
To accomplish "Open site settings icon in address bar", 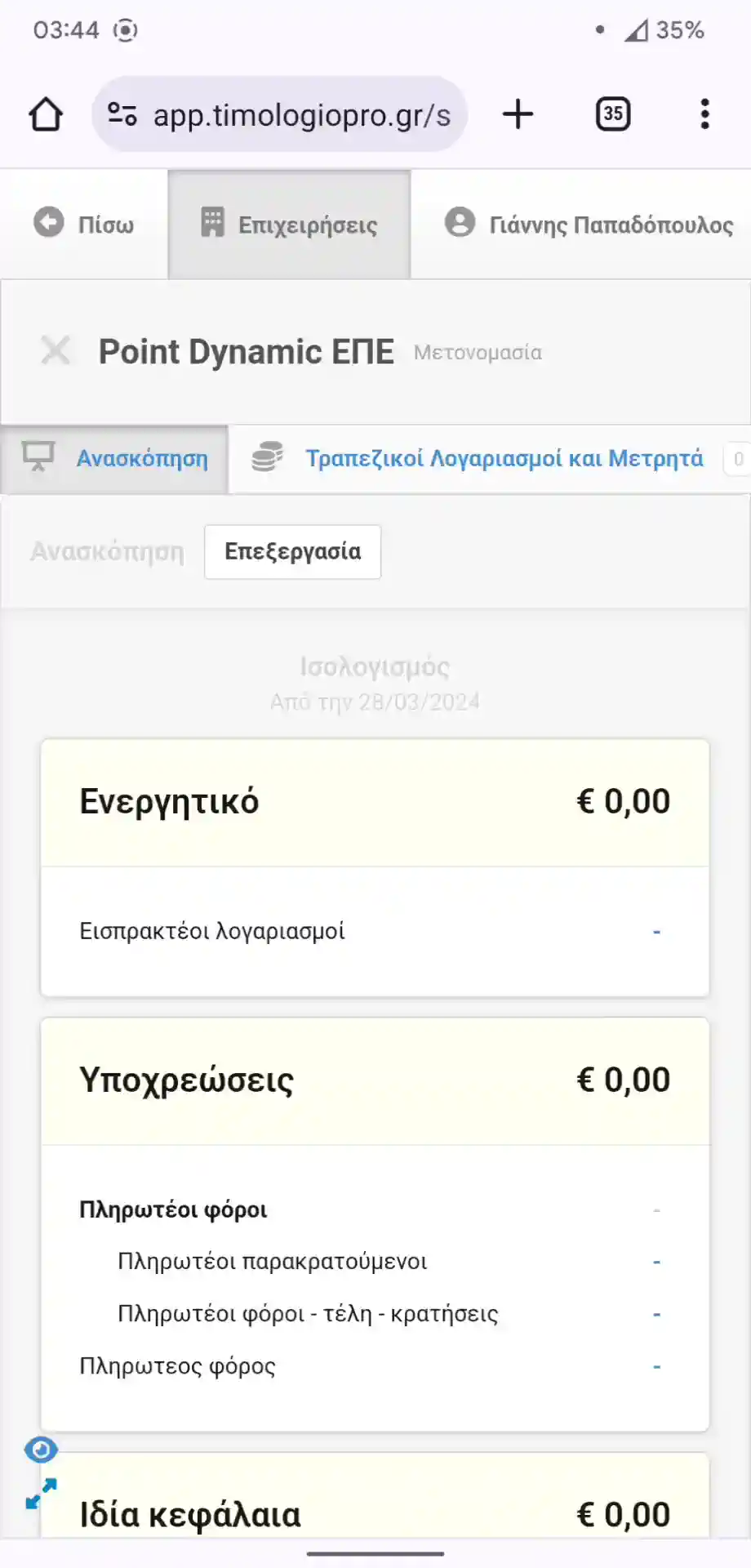I will (122, 114).
